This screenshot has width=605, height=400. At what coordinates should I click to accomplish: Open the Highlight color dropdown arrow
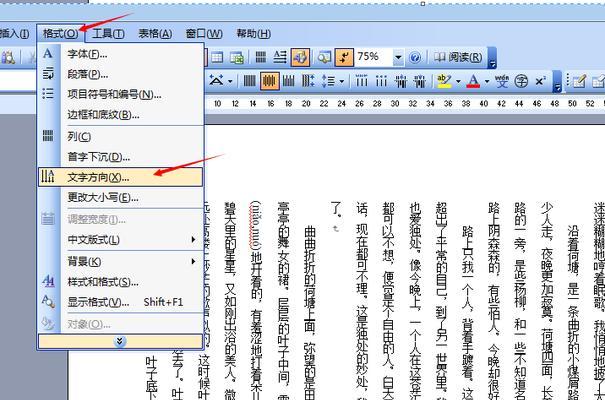[458, 81]
